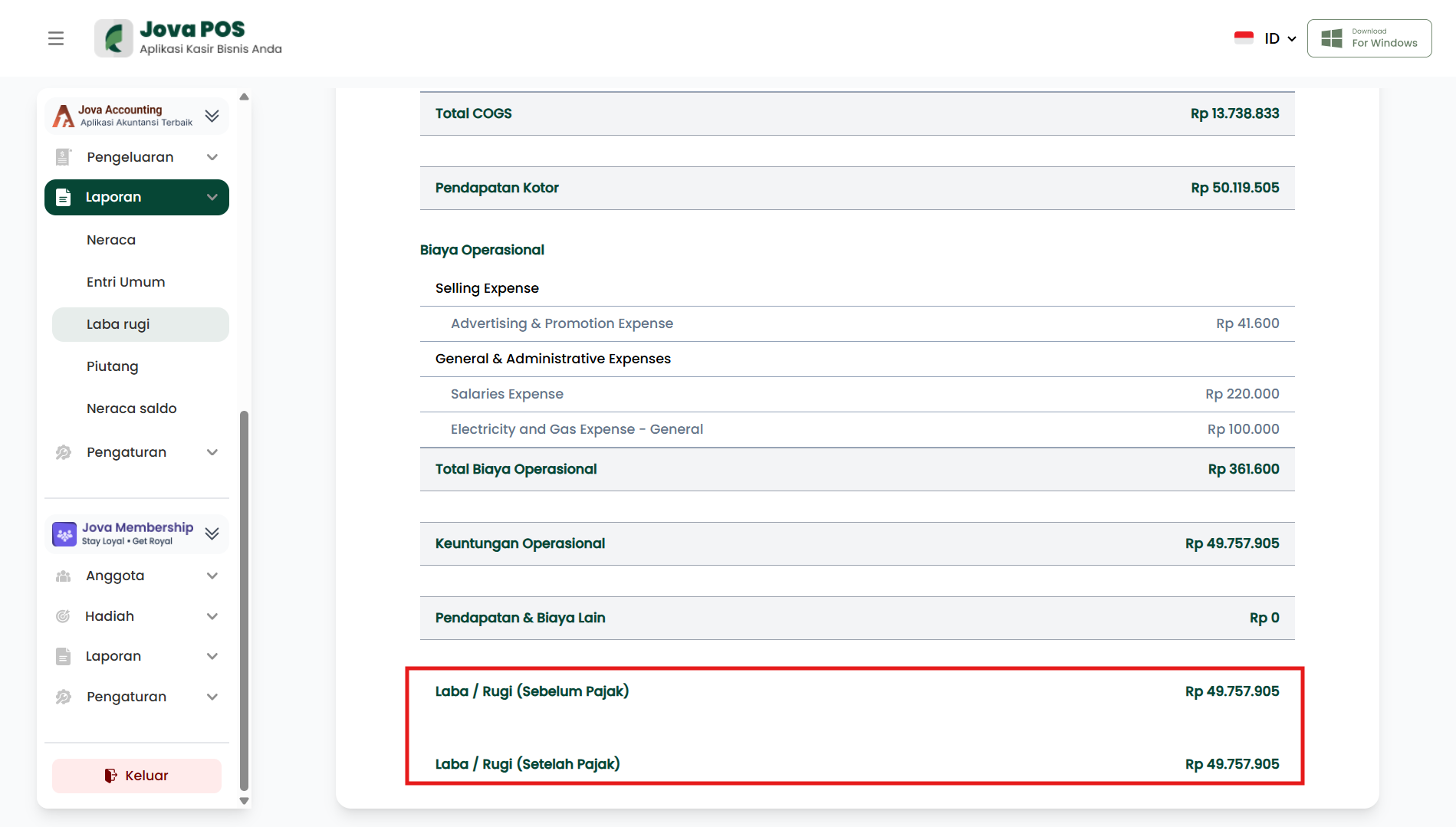The image size is (1456, 827).
Task: Click the Jova POS leaf logo
Action: [x=114, y=38]
